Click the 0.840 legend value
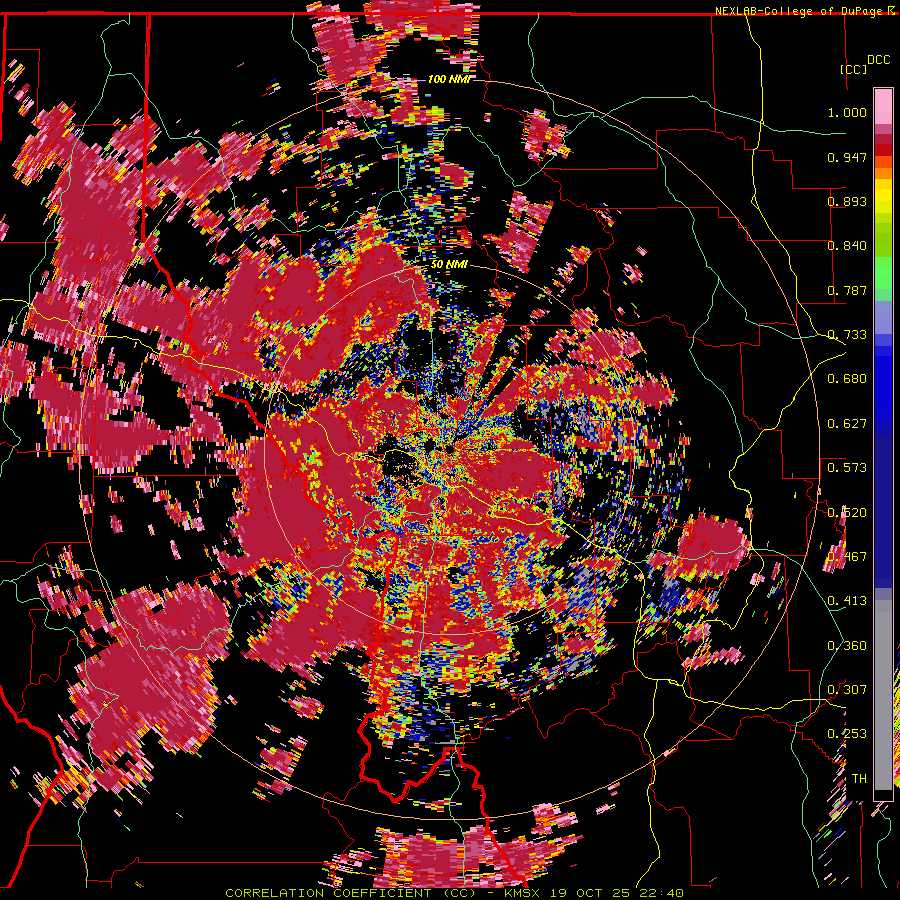Image resolution: width=900 pixels, height=900 pixels. [847, 246]
